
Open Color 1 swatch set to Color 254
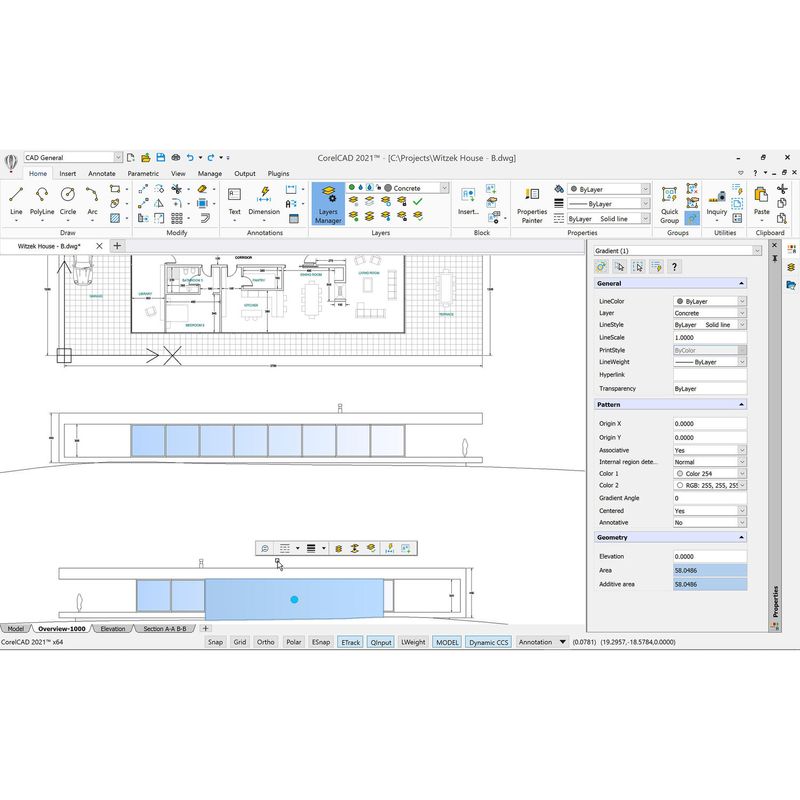click(710, 473)
